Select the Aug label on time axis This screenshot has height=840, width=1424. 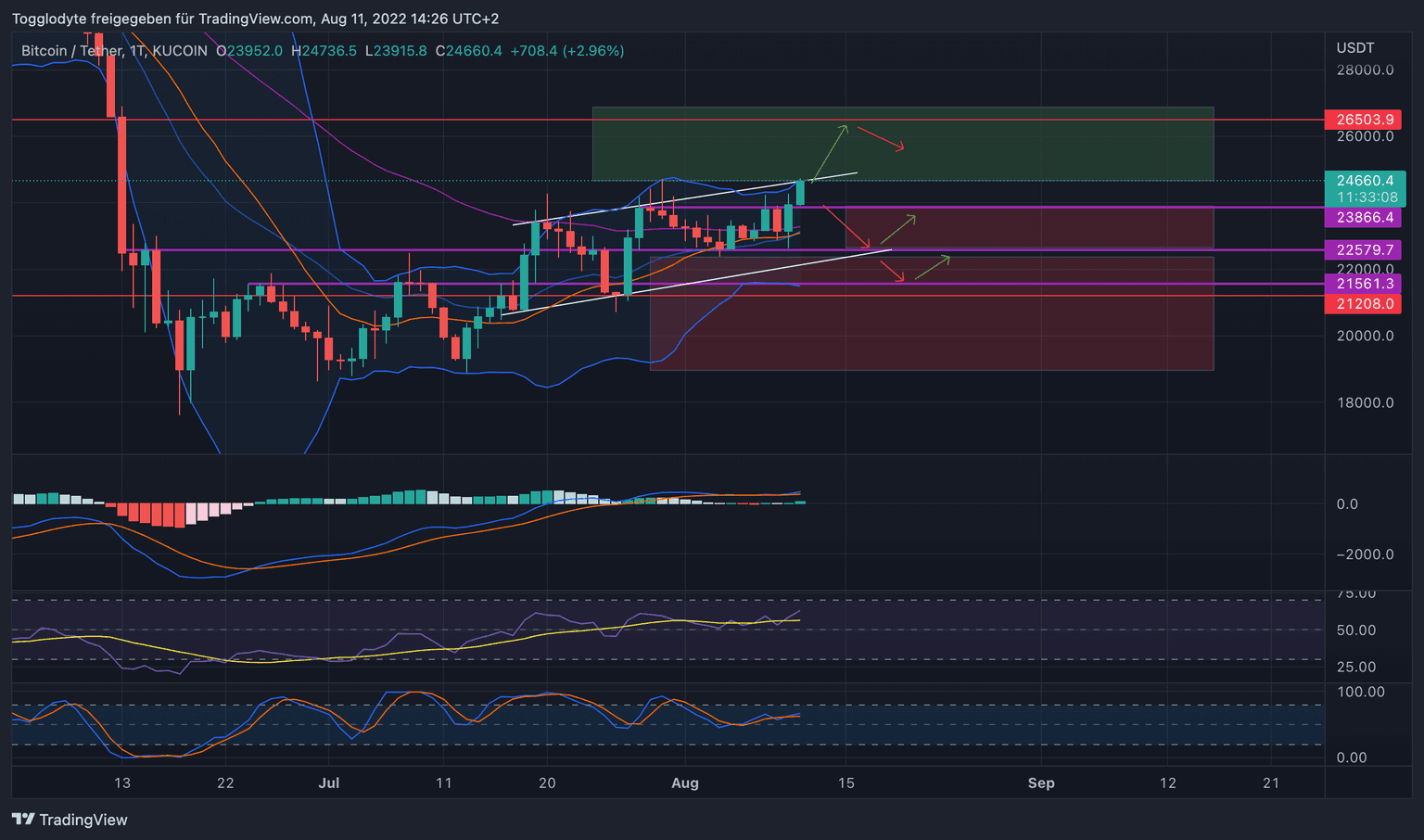pyautogui.click(x=684, y=783)
